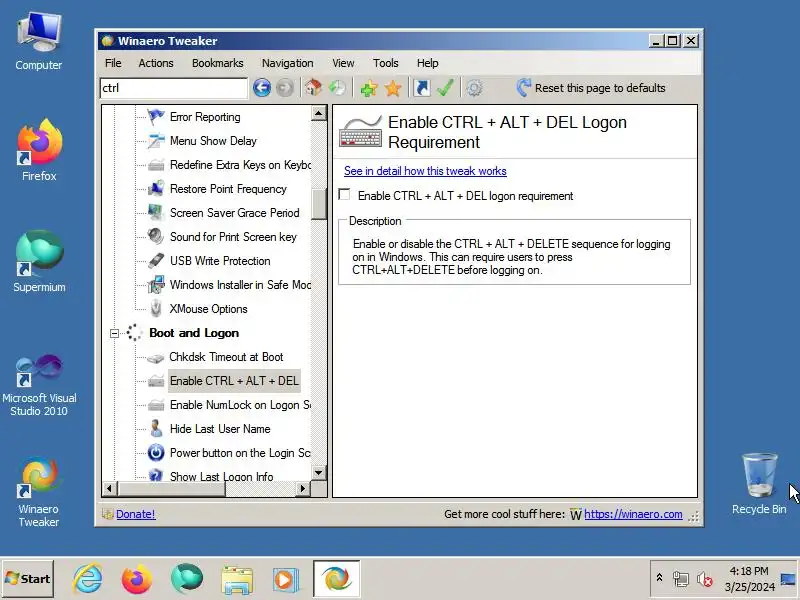Open the Bookmarks menu
The height and width of the screenshot is (600, 800).
coord(217,63)
